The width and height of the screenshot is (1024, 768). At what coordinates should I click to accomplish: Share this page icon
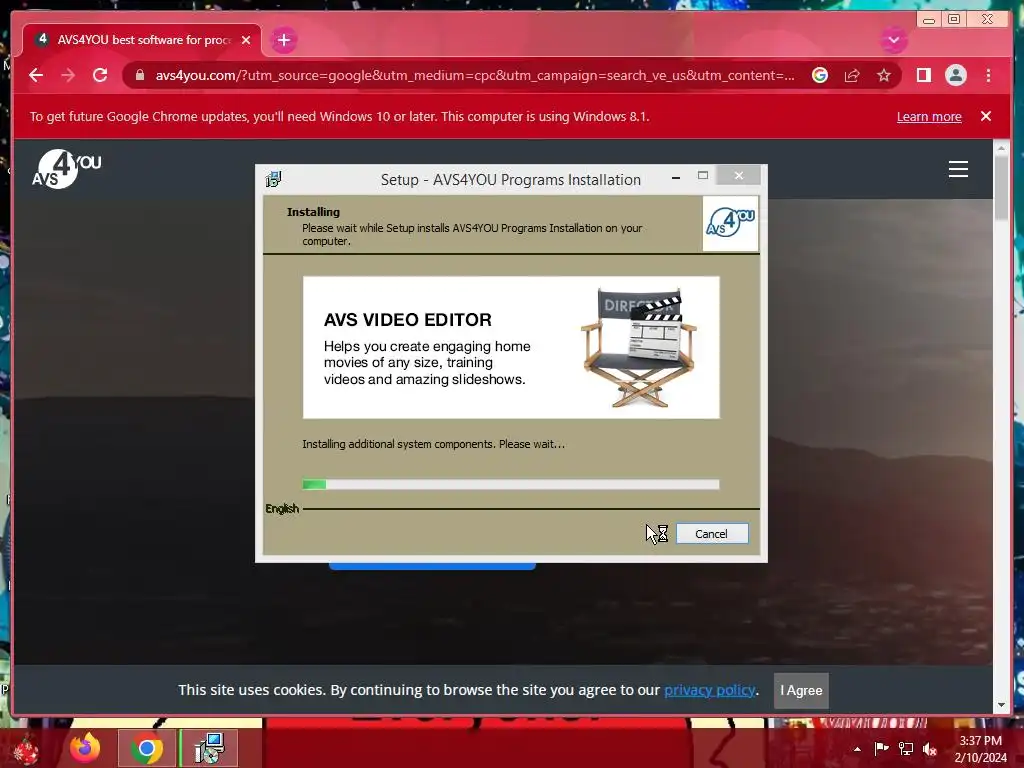(852, 75)
